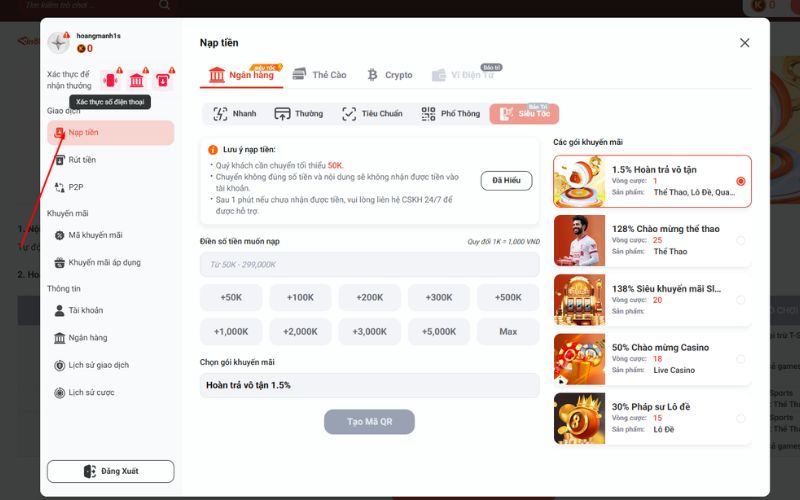Expand the Chọn gói khuyến mãi selector
Viewport: 800px width, 500px height.
369,385
